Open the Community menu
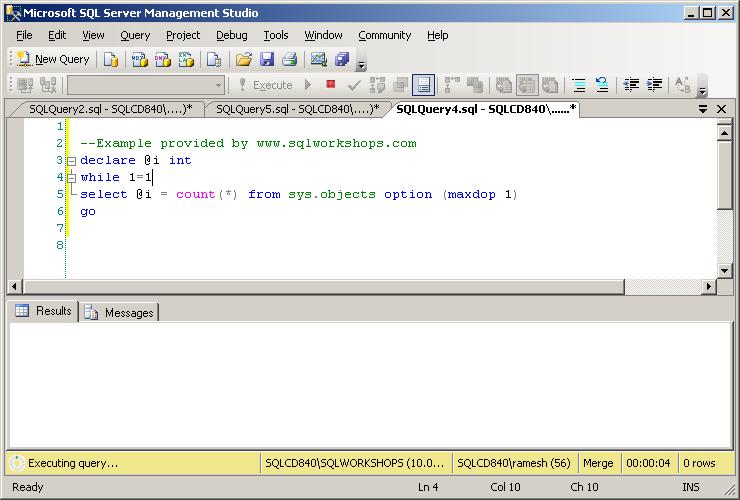The height and width of the screenshot is (500, 740). coord(385,35)
